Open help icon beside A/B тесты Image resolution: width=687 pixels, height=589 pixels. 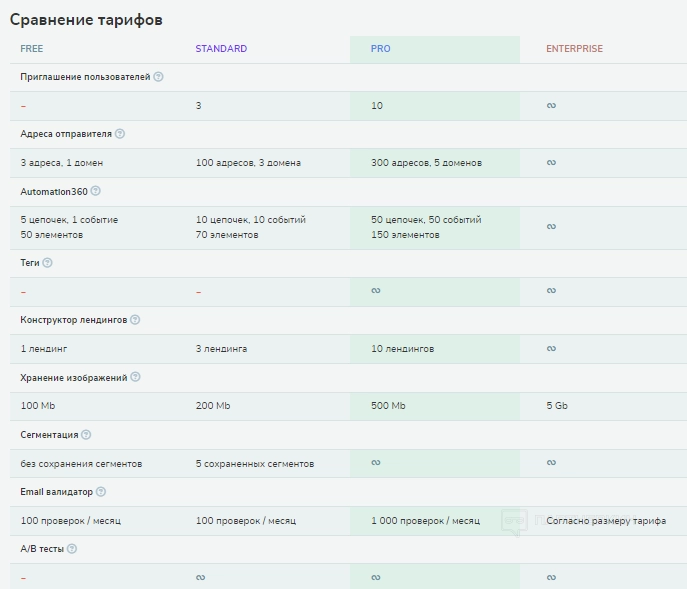72,549
